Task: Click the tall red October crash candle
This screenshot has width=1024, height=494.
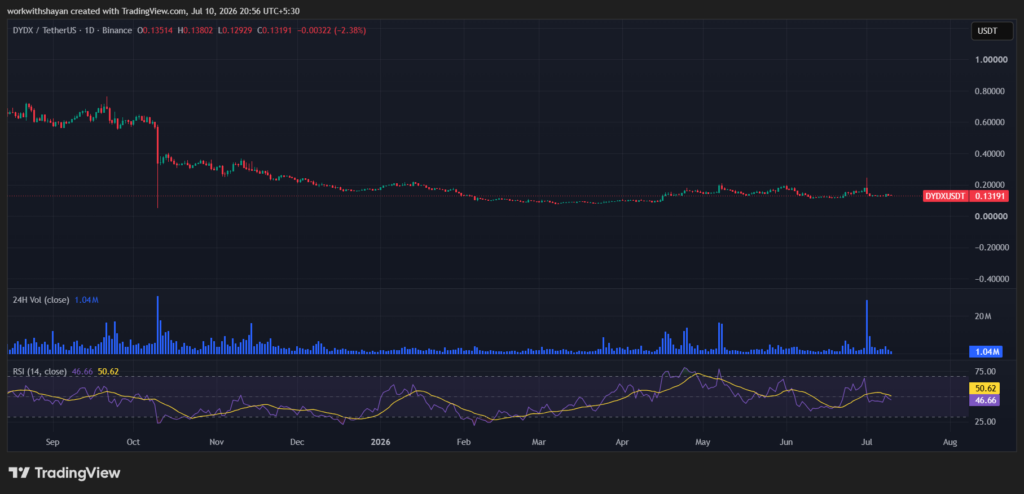Action: pyautogui.click(x=158, y=167)
